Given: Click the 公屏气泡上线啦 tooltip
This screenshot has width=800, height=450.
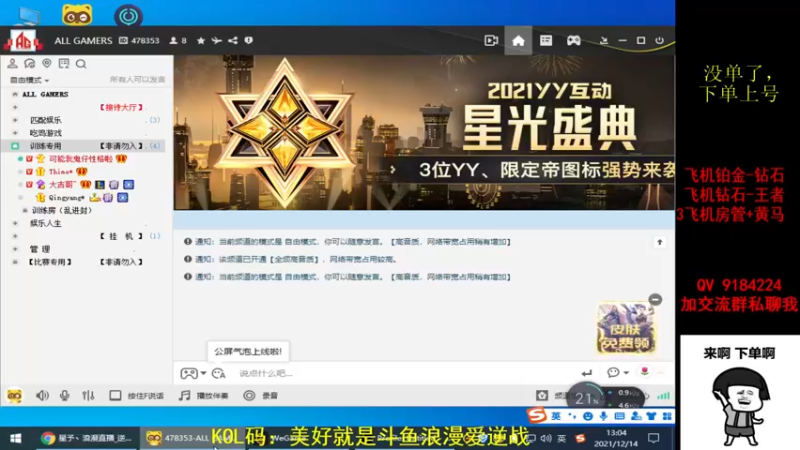Looking at the screenshot, I should [x=248, y=352].
